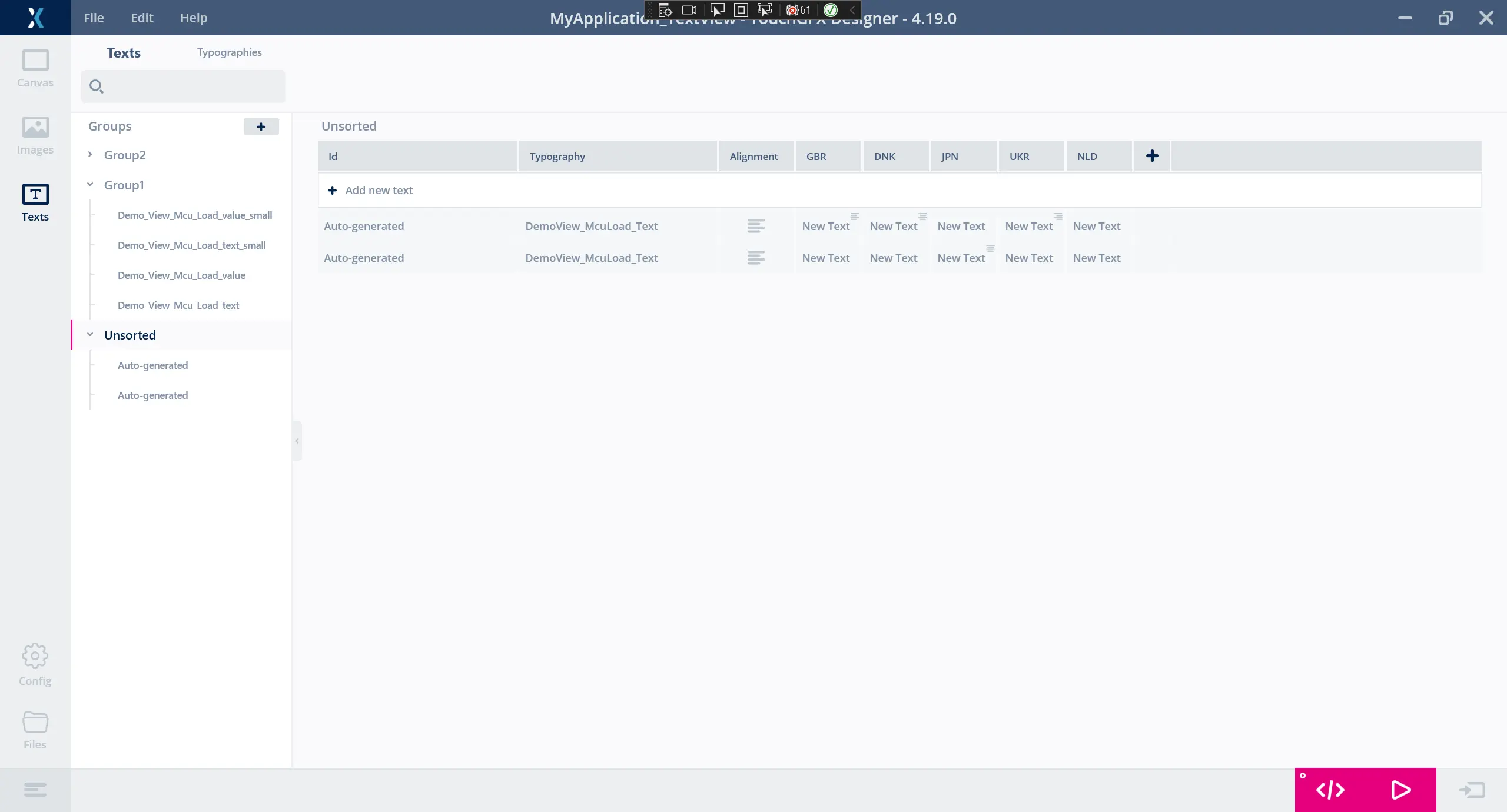Collapse the Unsorted group
The height and width of the screenshot is (812, 1507).
click(x=90, y=335)
